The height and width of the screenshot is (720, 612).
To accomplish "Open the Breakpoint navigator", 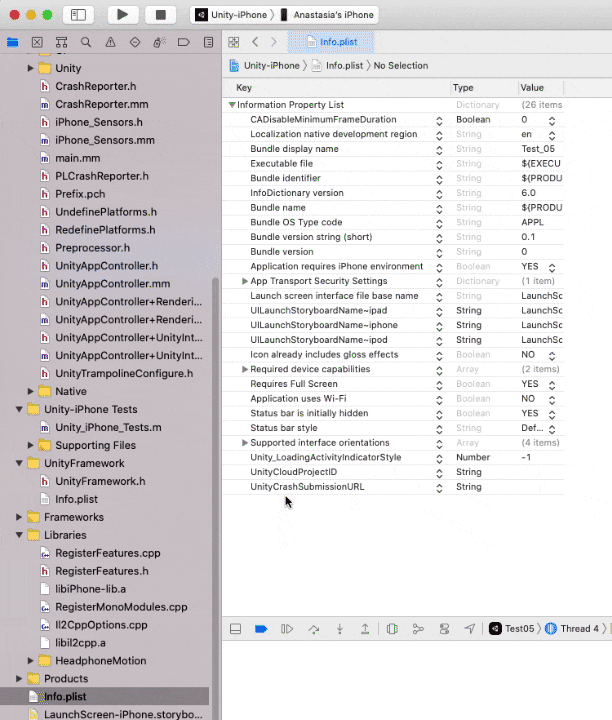I will [184, 42].
